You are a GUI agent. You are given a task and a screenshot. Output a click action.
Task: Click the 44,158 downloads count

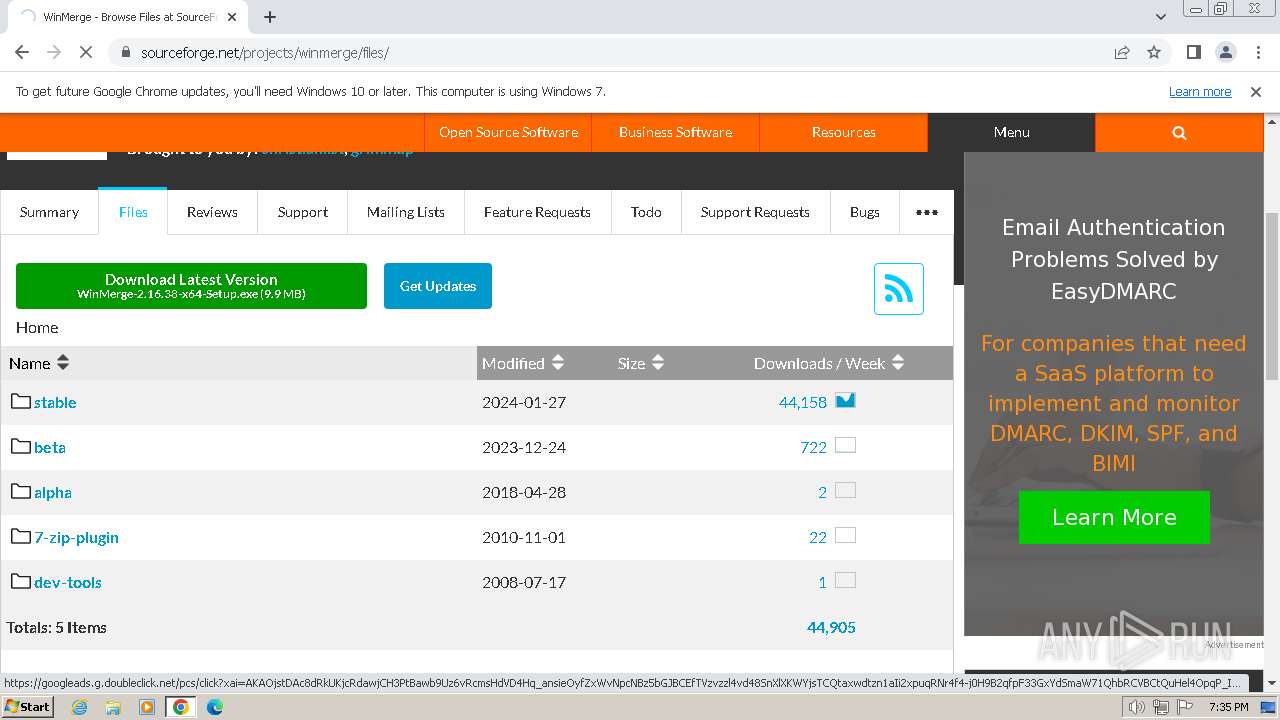803,402
